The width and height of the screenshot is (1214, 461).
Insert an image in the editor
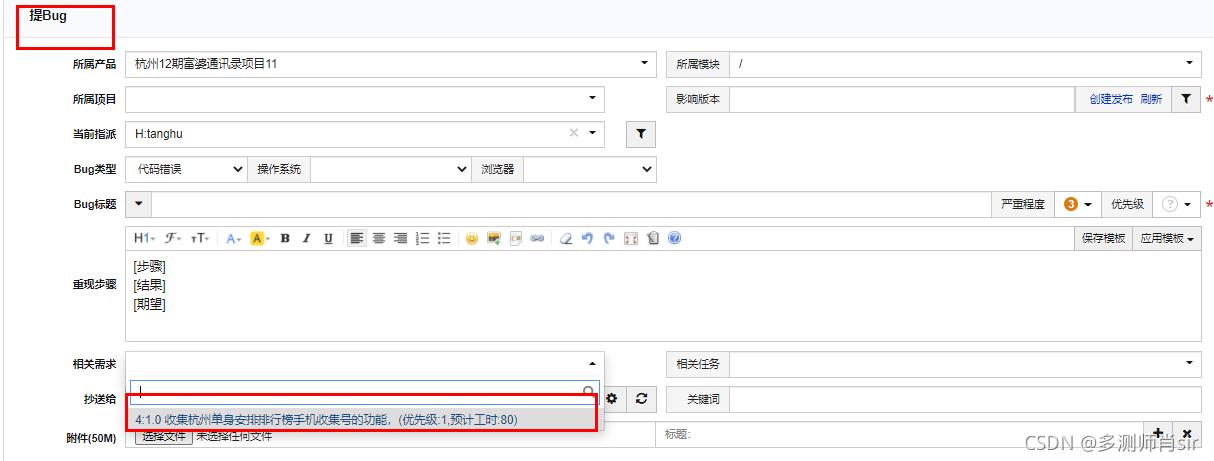494,238
